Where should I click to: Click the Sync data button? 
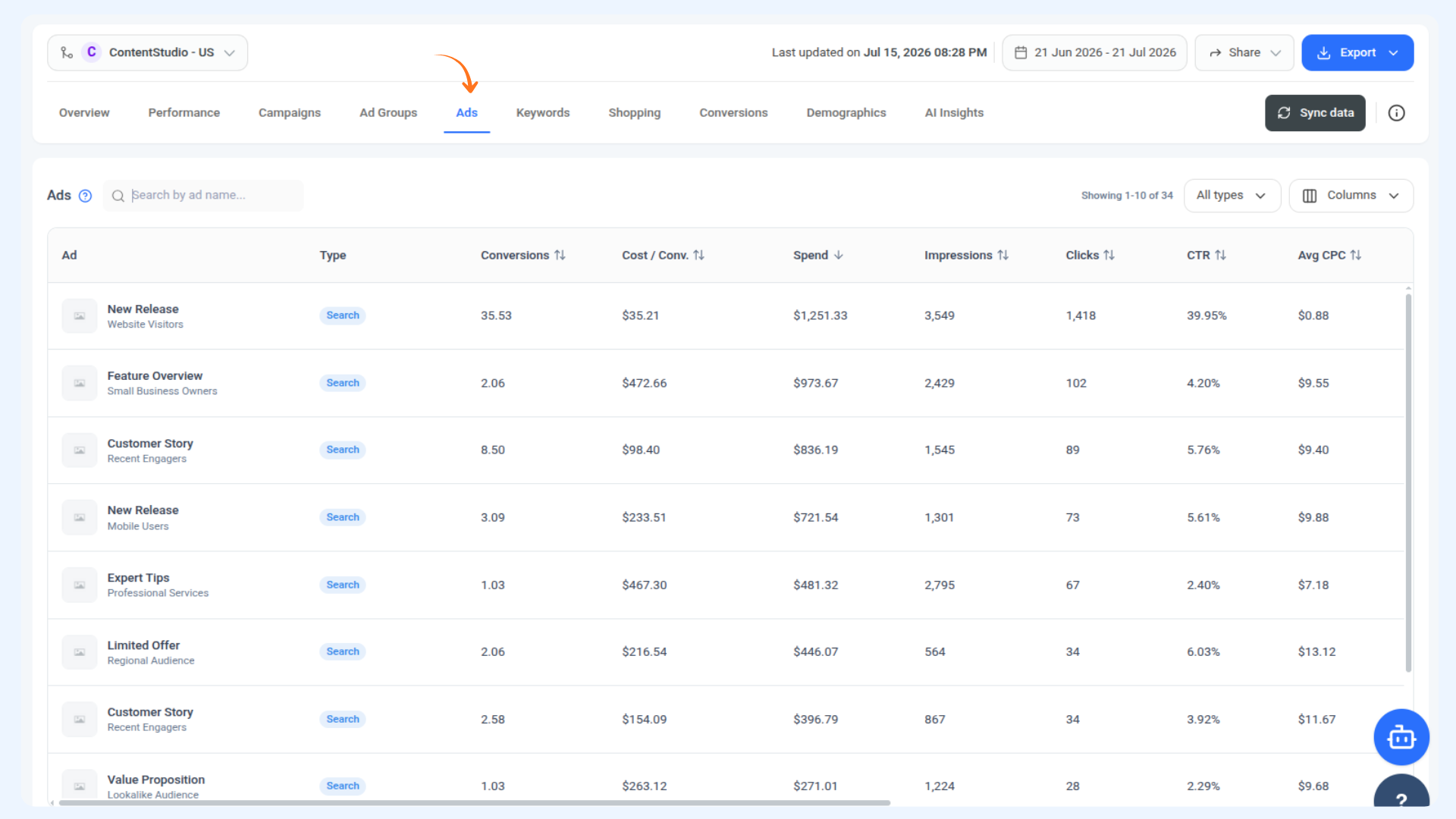pos(1315,113)
